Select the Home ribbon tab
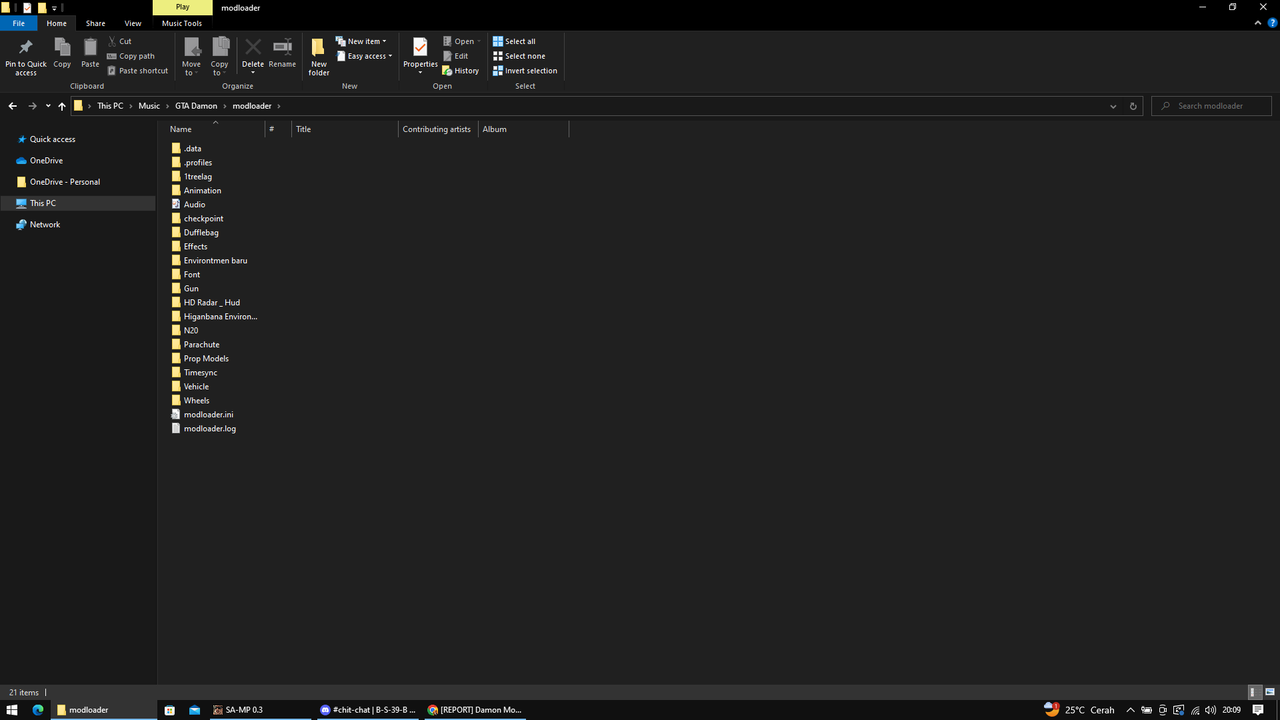Viewport: 1280px width, 720px height. click(x=57, y=23)
